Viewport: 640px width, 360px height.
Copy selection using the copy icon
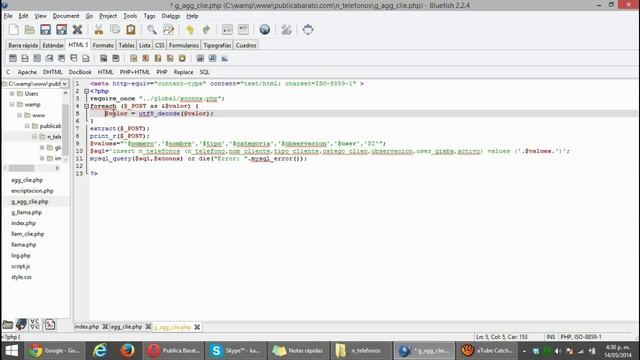tap(115, 30)
